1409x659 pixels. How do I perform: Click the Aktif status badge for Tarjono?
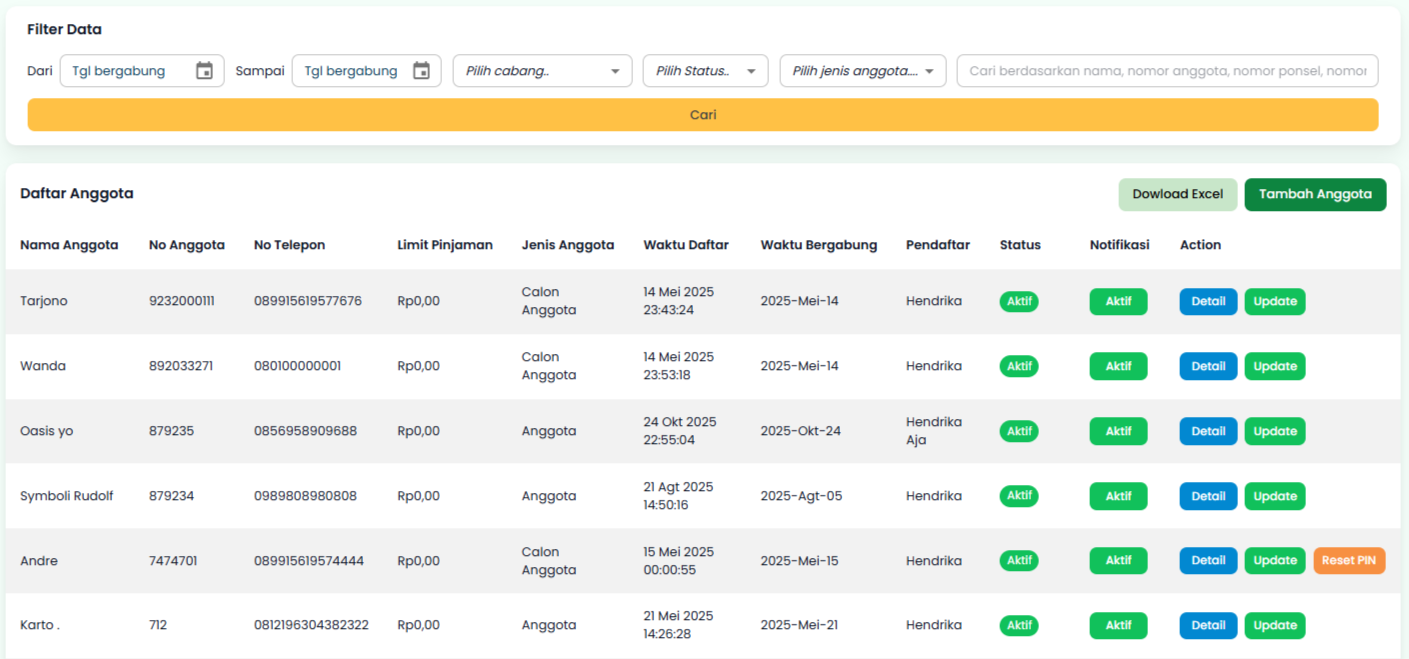point(1019,301)
